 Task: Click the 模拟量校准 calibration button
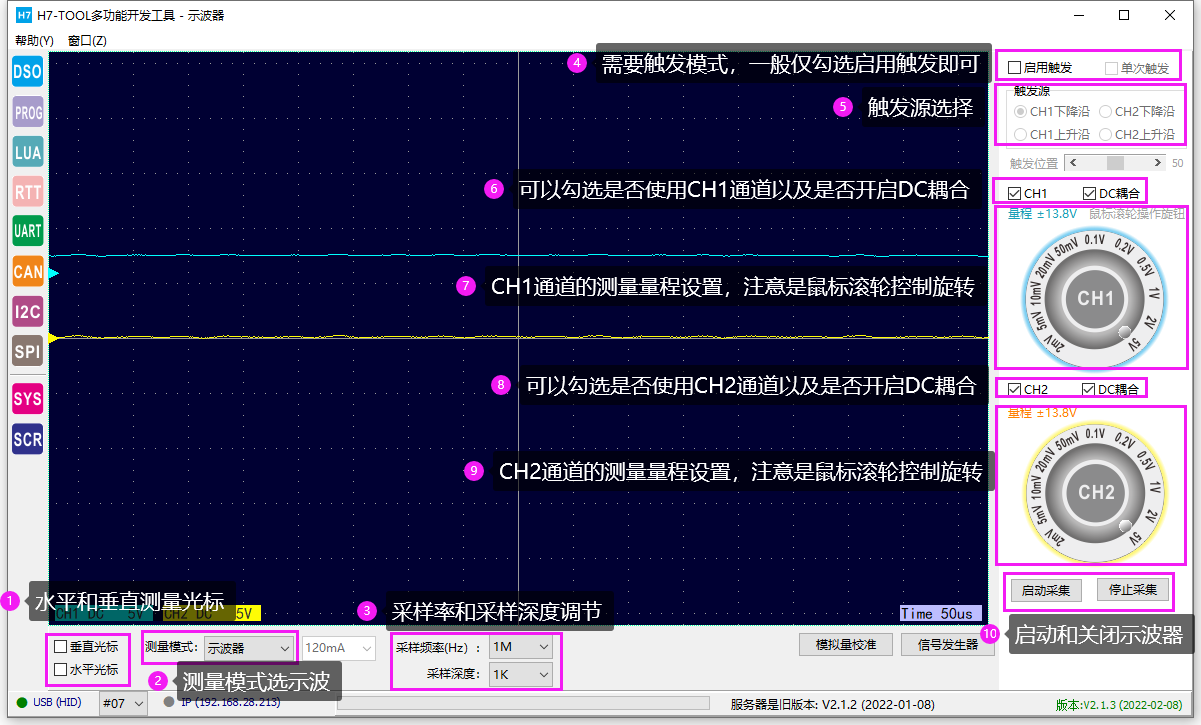846,645
